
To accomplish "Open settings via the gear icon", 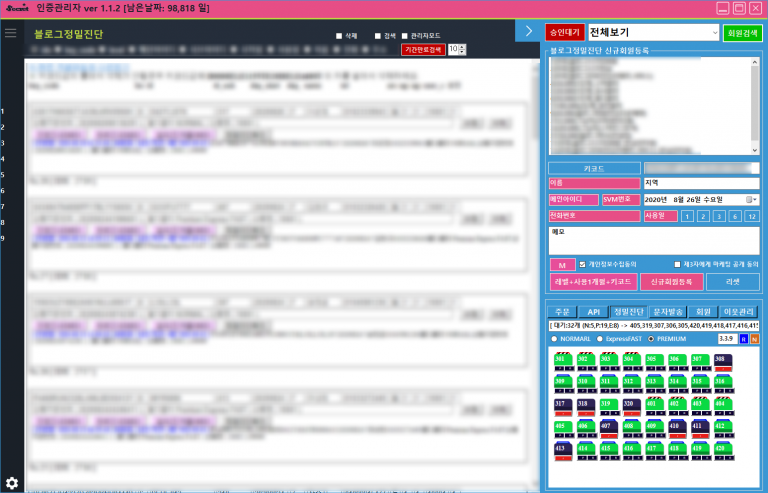I will coord(12,483).
